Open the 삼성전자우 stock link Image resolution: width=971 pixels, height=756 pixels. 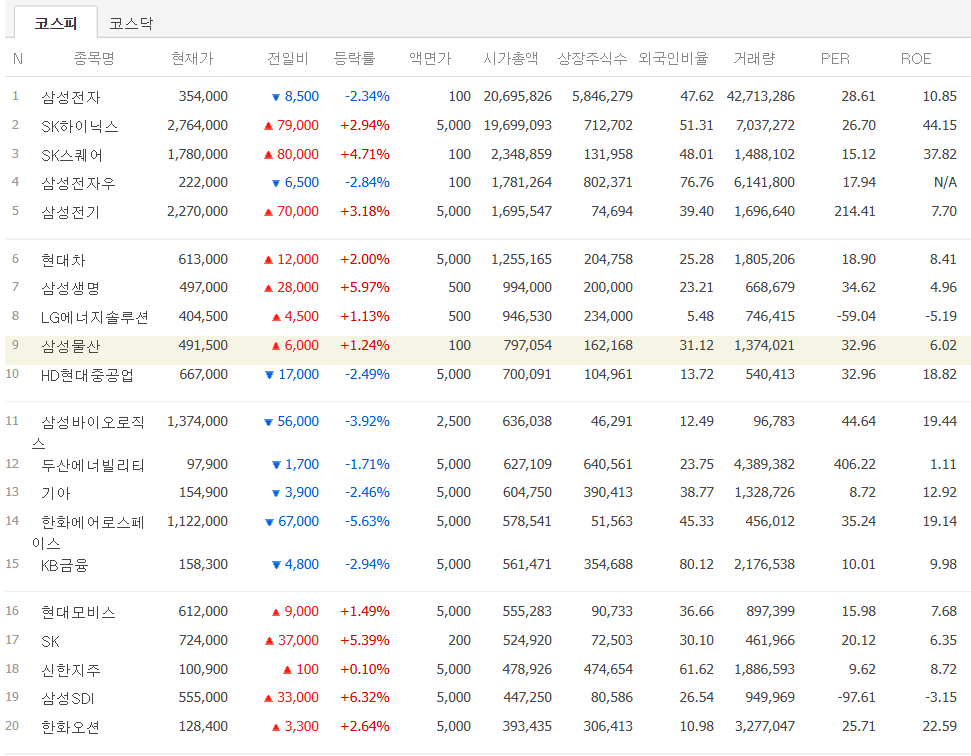[x=78, y=183]
